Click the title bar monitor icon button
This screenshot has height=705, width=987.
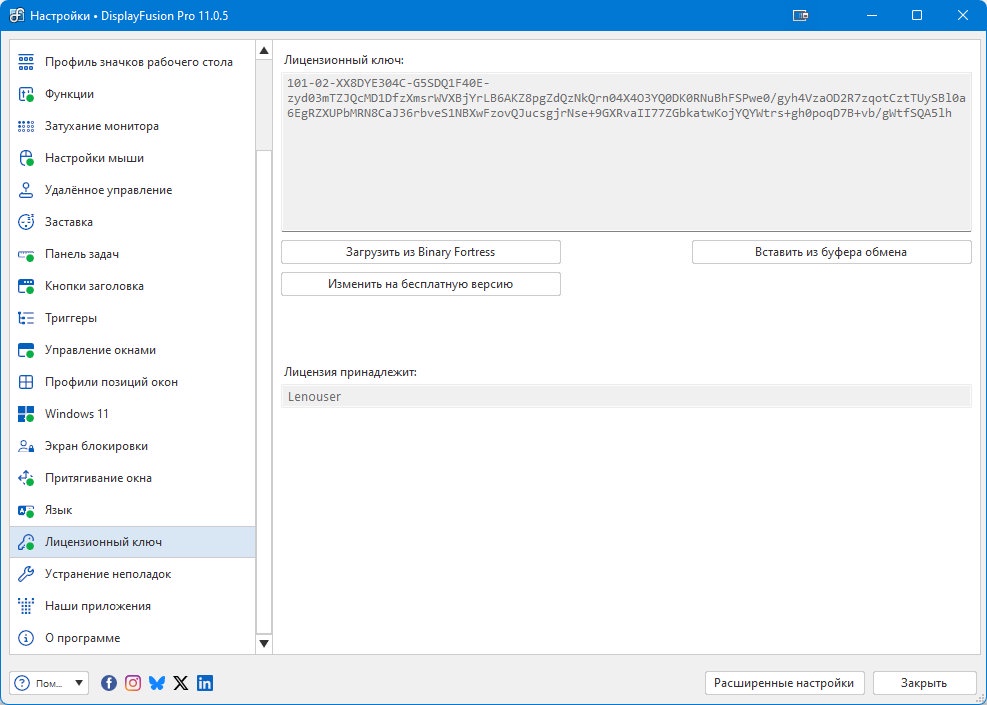(800, 15)
